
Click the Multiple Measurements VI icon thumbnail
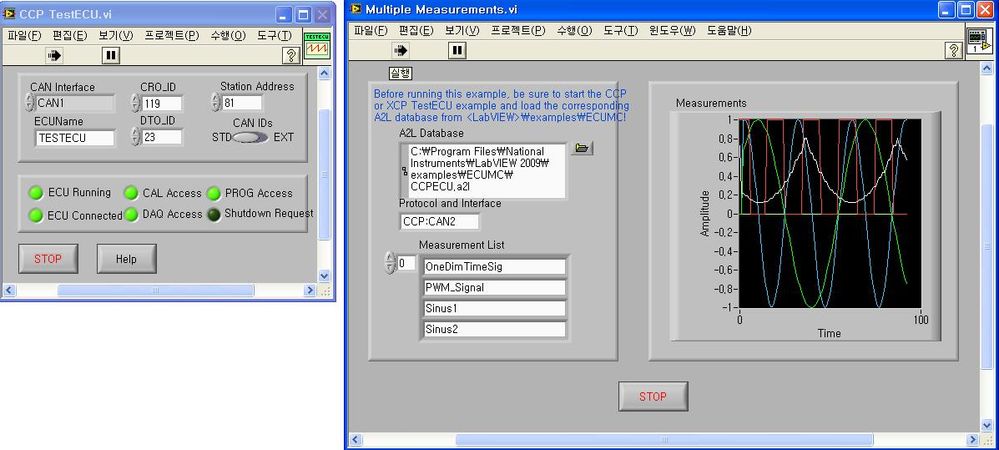(979, 41)
